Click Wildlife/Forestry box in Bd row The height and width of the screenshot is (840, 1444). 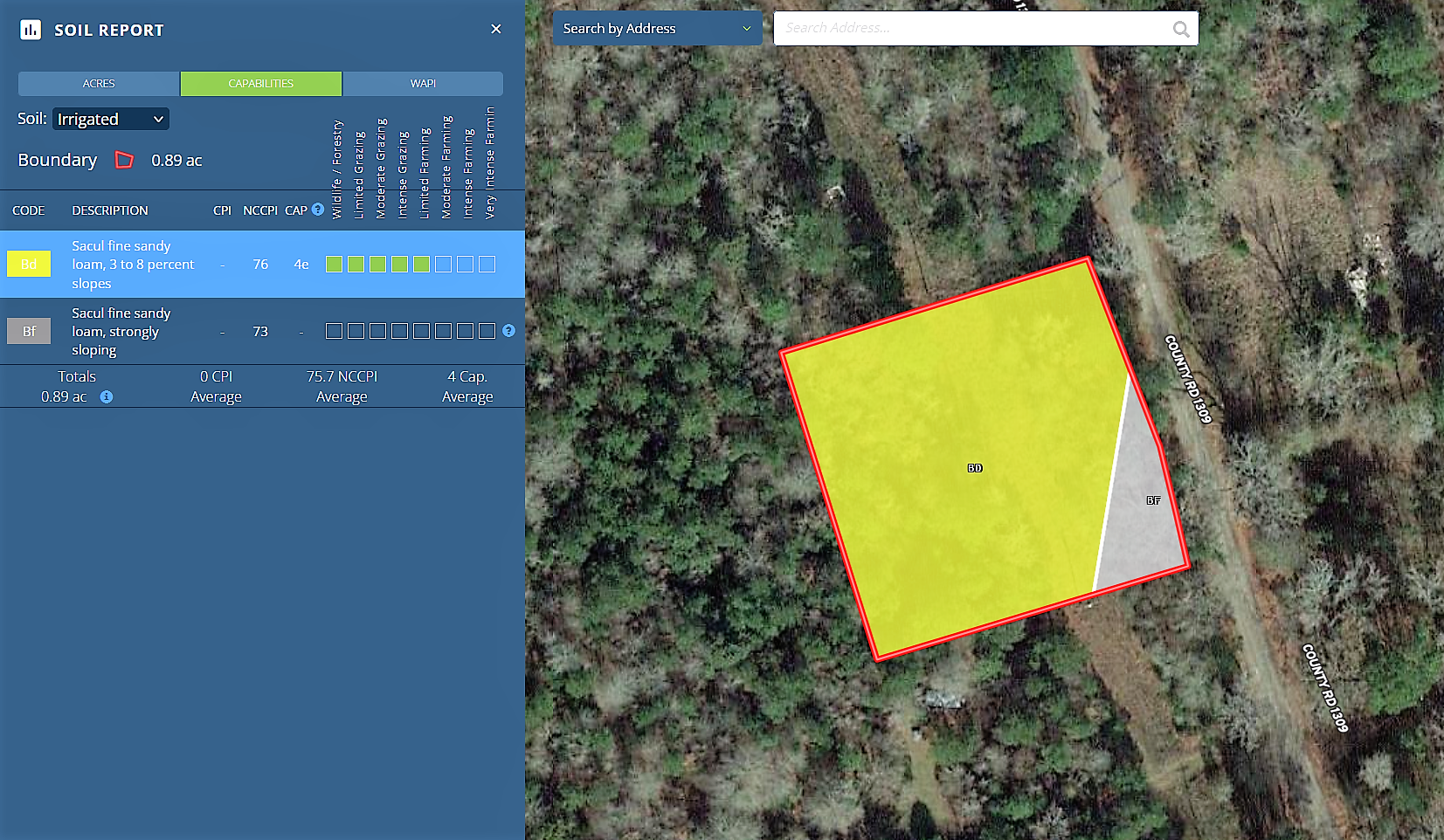tap(334, 264)
